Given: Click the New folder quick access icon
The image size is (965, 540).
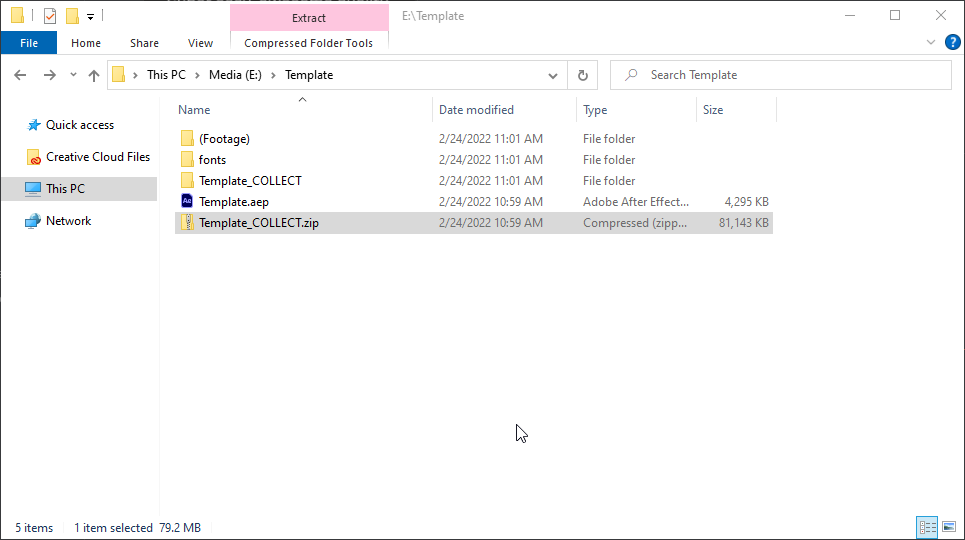Looking at the screenshot, I should 72,16.
